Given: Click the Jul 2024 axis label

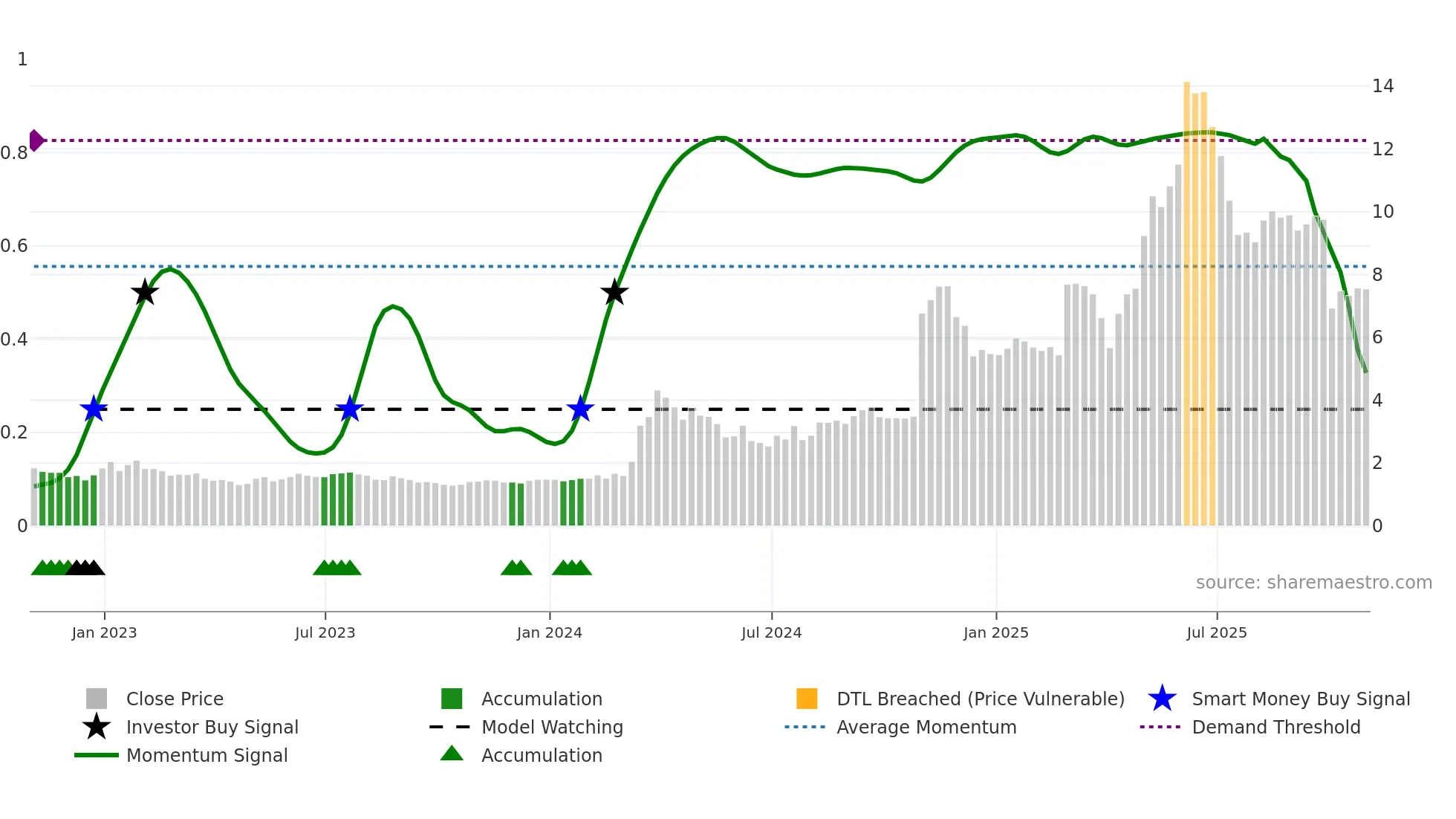Looking at the screenshot, I should tap(771, 633).
